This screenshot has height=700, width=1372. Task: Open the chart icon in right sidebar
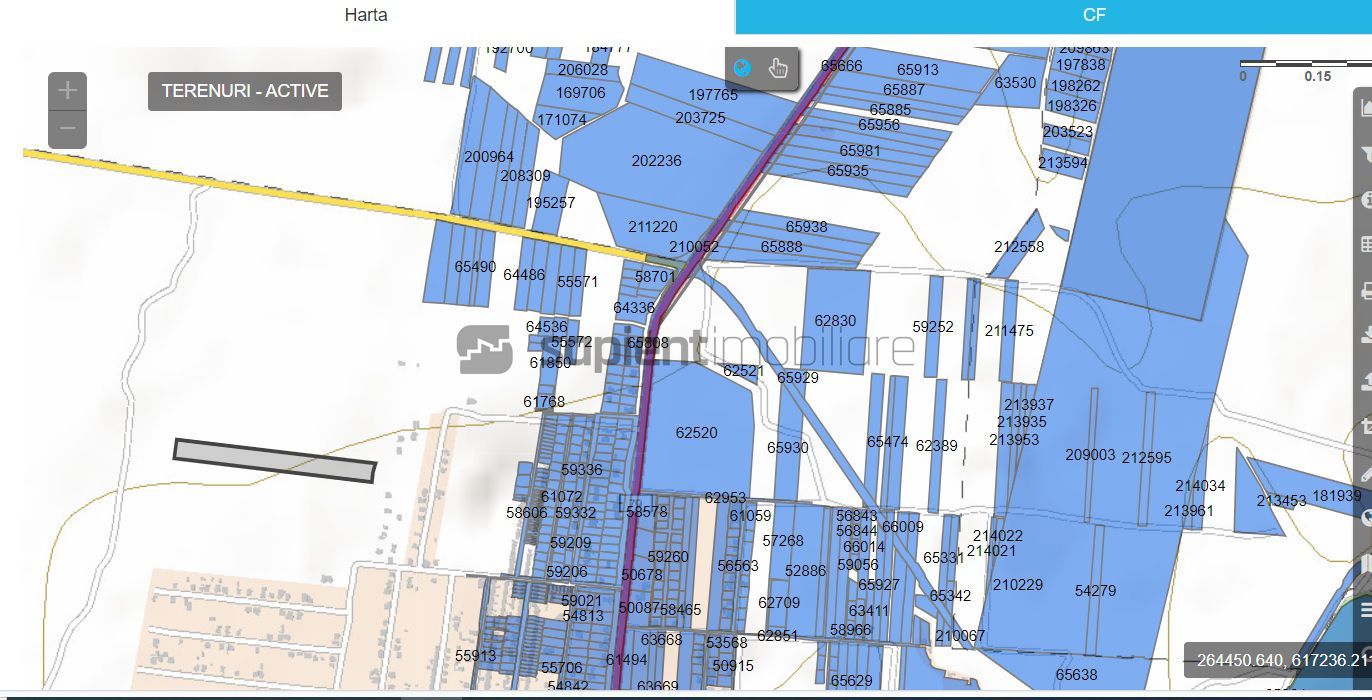1365,107
